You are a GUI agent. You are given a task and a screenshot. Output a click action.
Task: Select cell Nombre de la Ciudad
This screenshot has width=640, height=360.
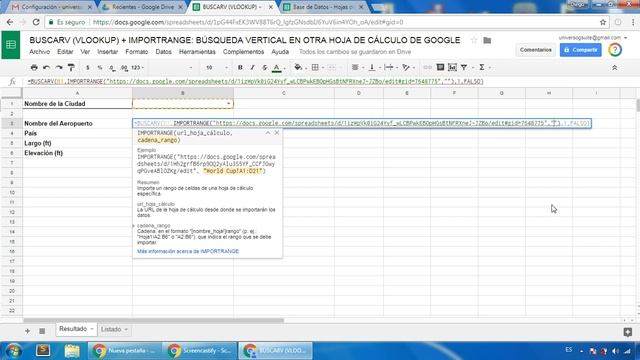point(78,104)
